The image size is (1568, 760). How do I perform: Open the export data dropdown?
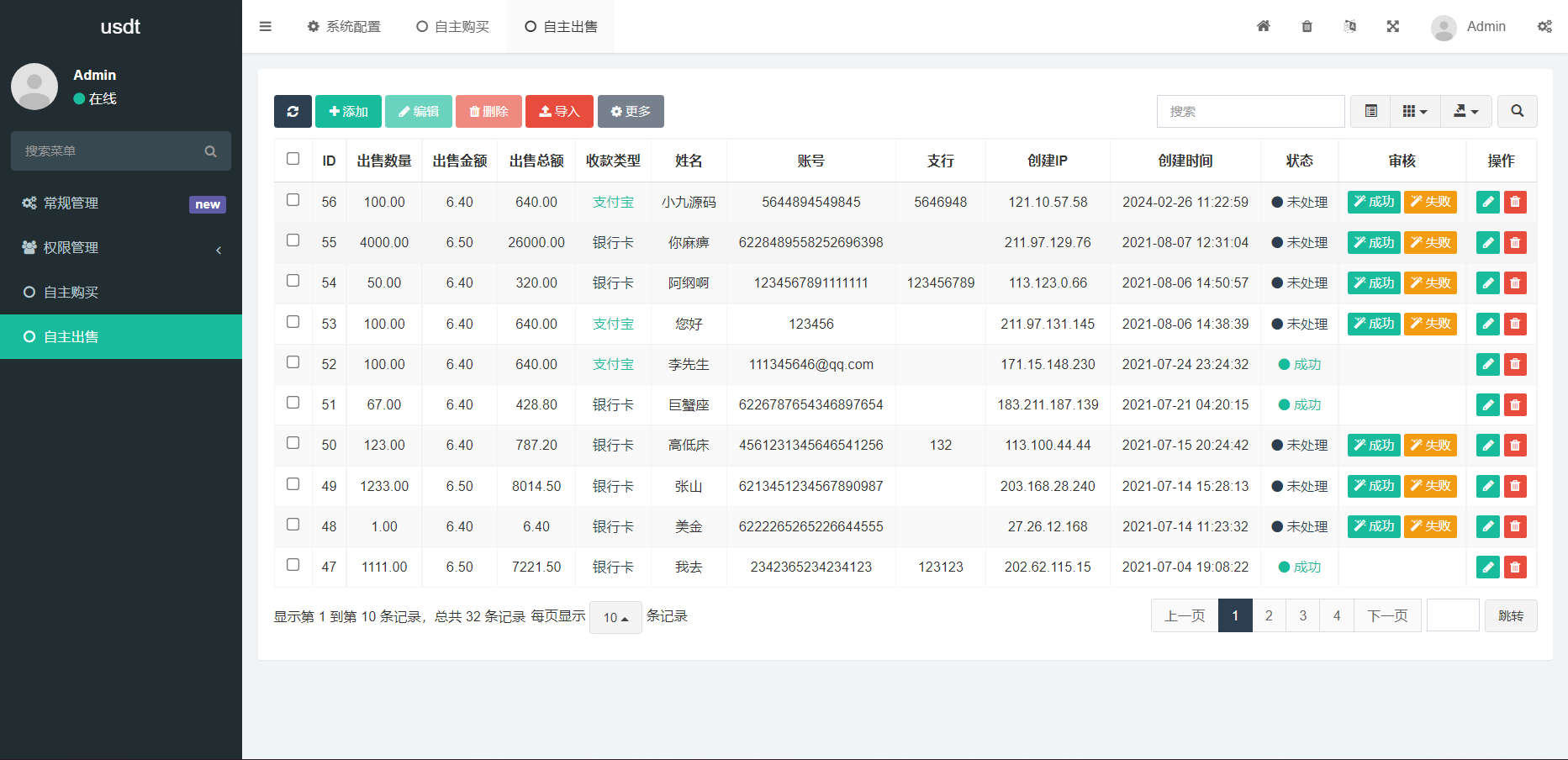tap(1466, 111)
